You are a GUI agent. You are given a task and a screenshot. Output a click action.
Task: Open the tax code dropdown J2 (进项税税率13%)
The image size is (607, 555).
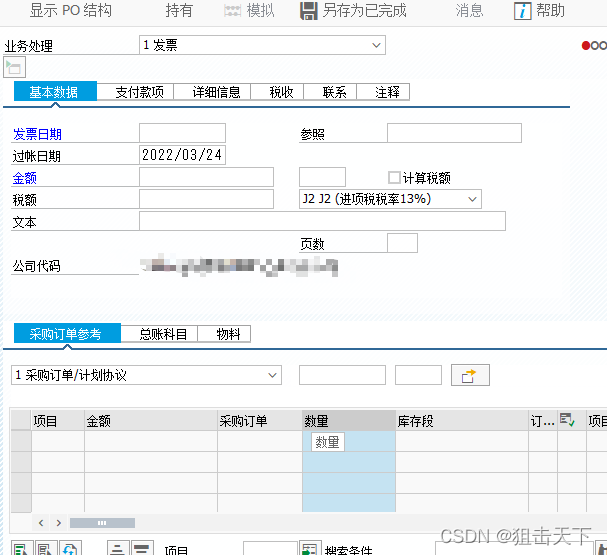tap(390, 199)
